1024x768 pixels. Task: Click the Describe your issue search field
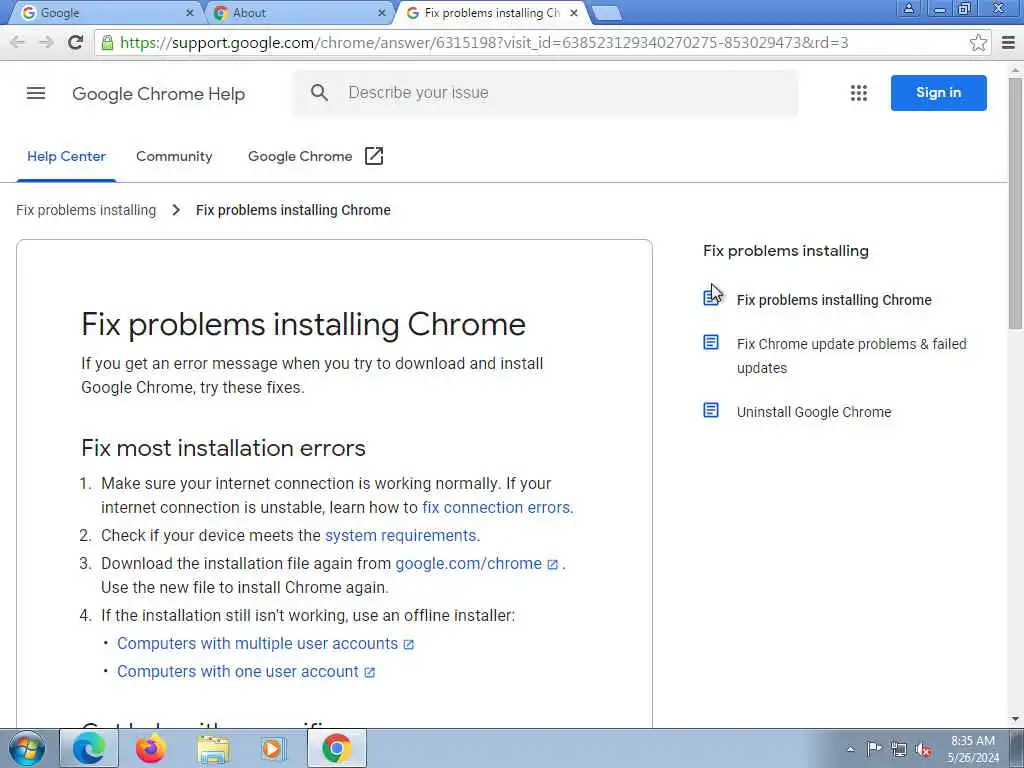[x=545, y=93]
